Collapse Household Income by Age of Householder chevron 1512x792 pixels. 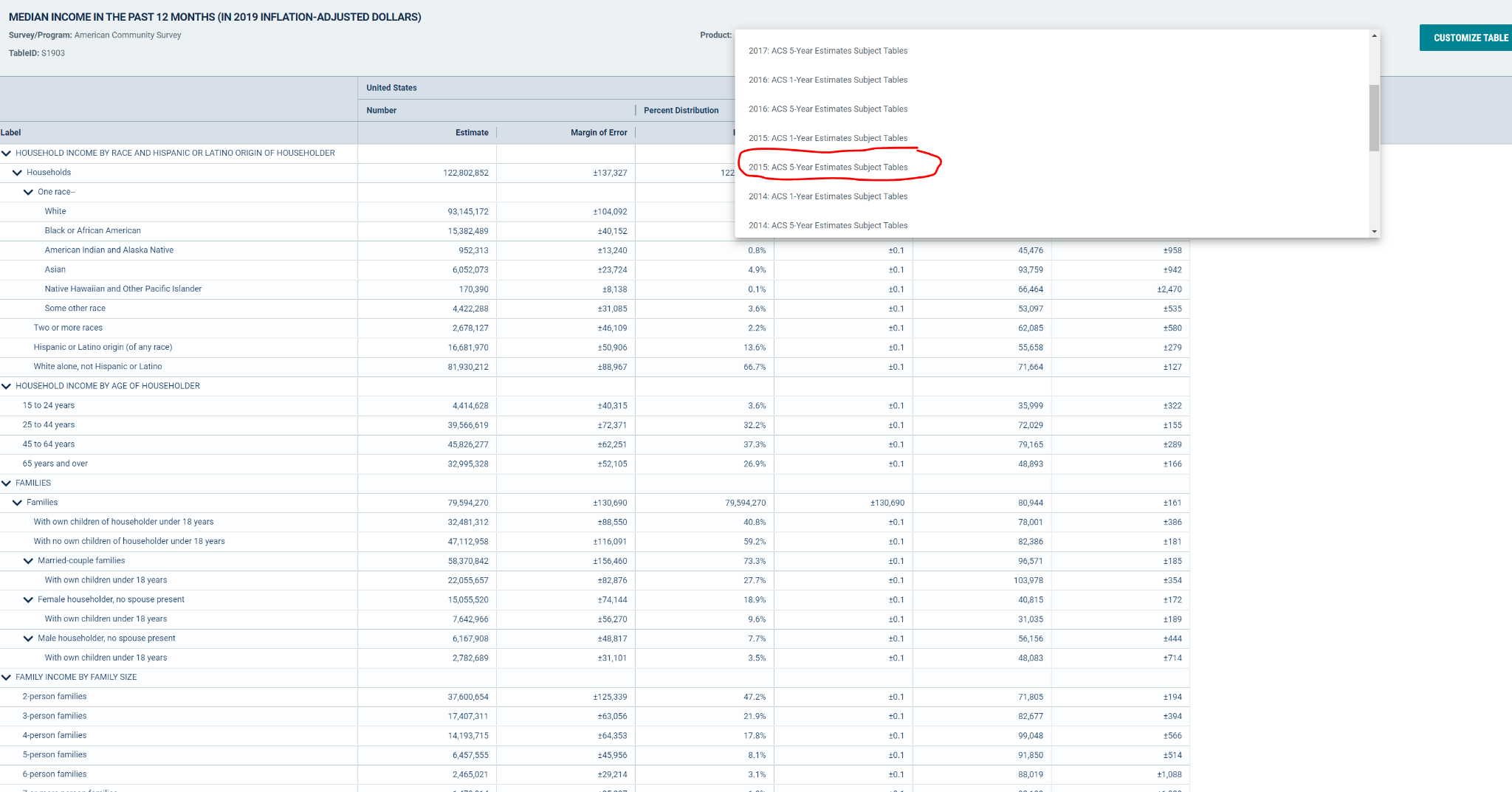point(7,386)
